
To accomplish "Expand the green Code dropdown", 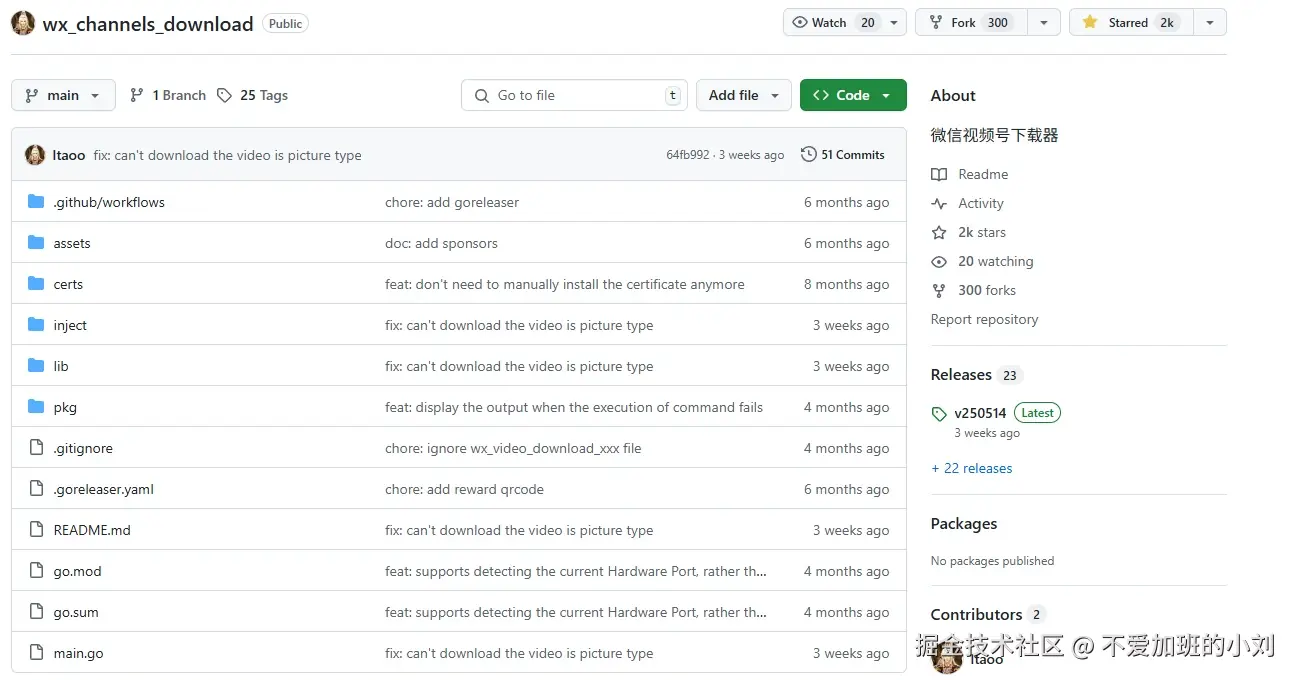I will click(853, 95).
